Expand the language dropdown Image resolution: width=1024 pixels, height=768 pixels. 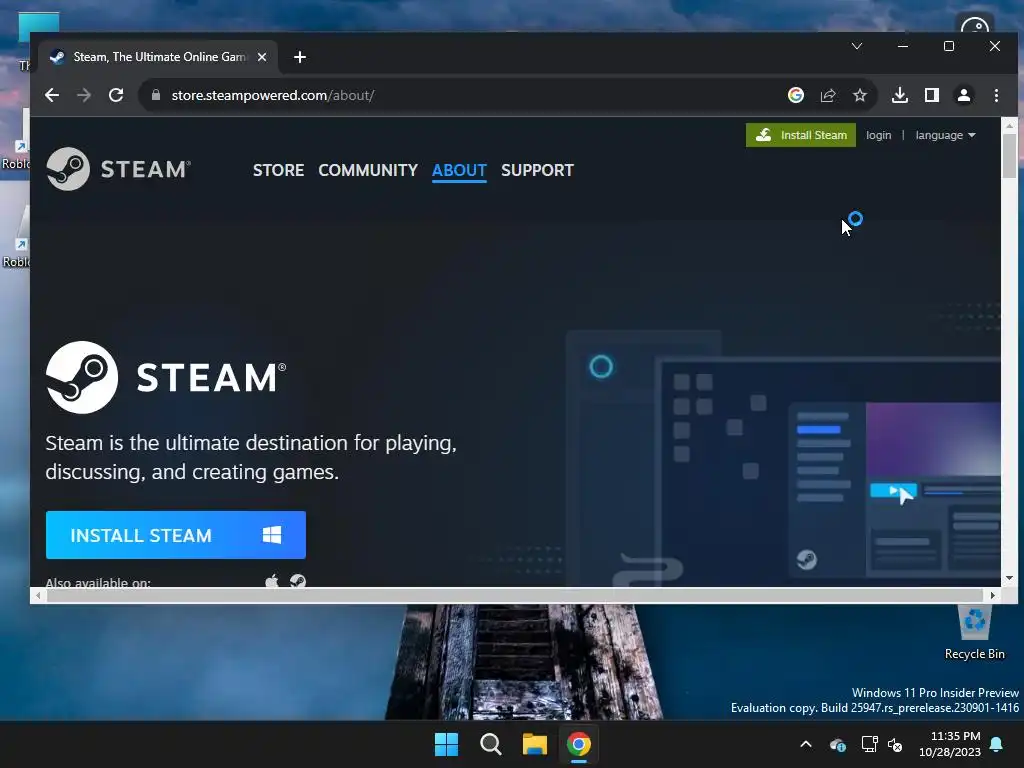pos(945,135)
